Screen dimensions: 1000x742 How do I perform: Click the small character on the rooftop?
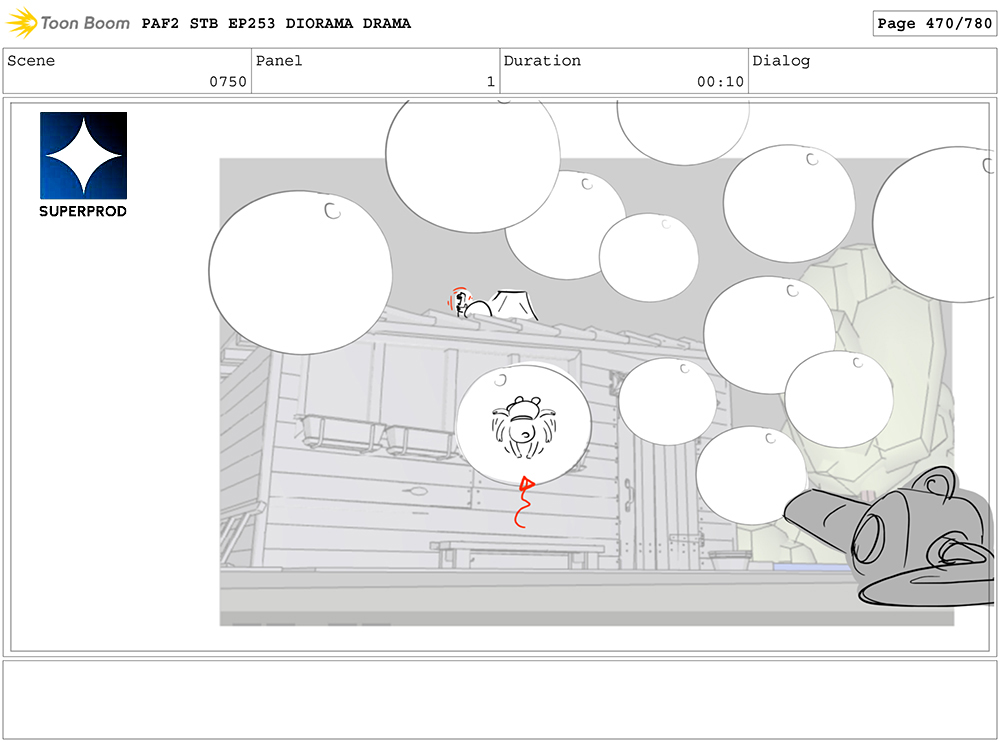point(461,303)
